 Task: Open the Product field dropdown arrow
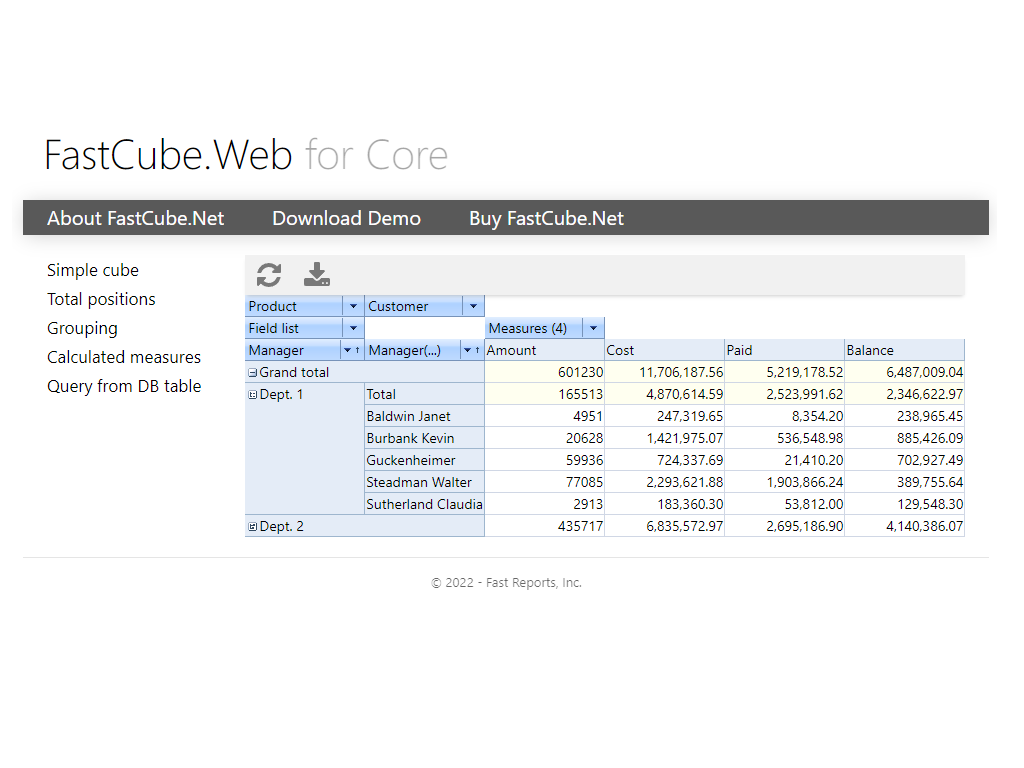353,307
